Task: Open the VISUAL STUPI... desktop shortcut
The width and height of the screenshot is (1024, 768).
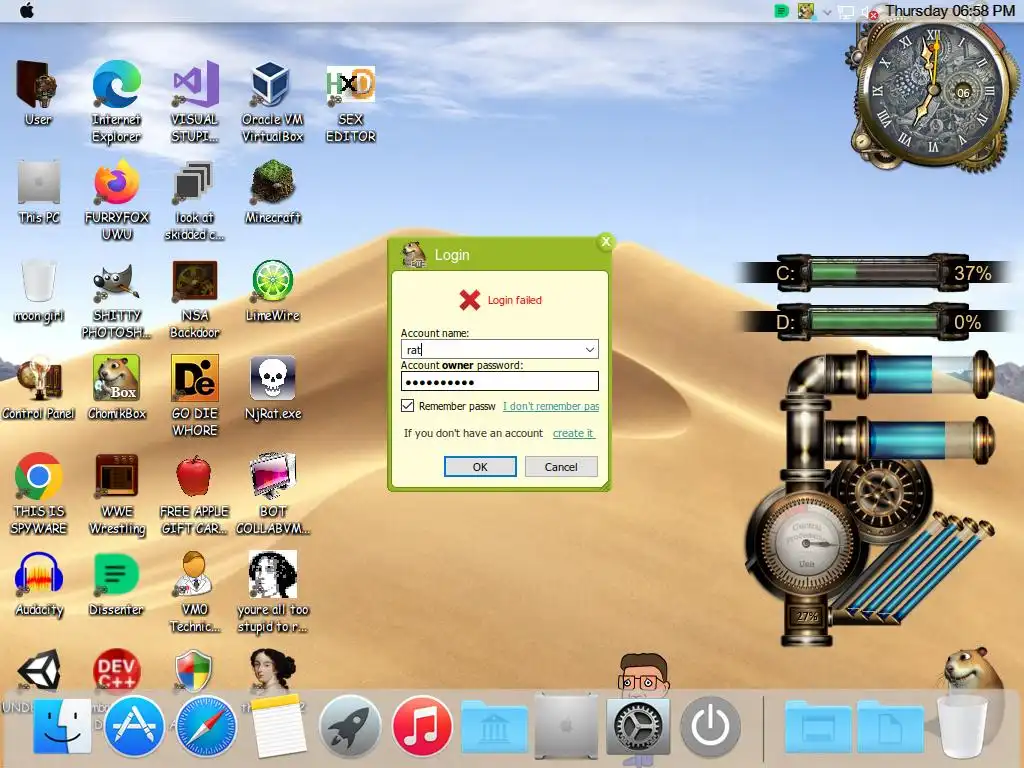Action: (195, 100)
